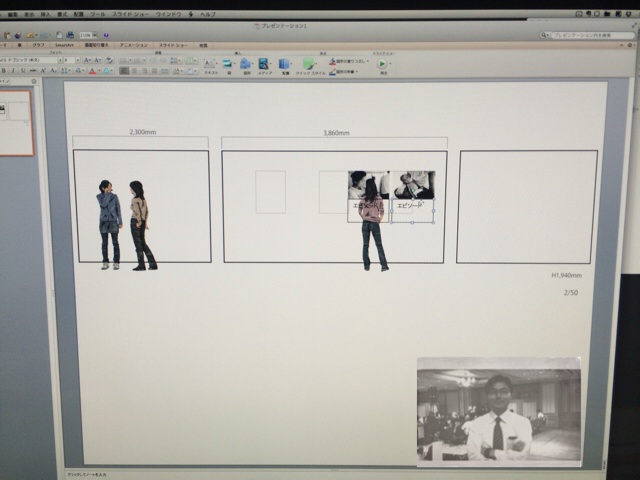Image resolution: width=640 pixels, height=480 pixels.
Task: Start slideshow with green Play icon
Action: (x=382, y=62)
